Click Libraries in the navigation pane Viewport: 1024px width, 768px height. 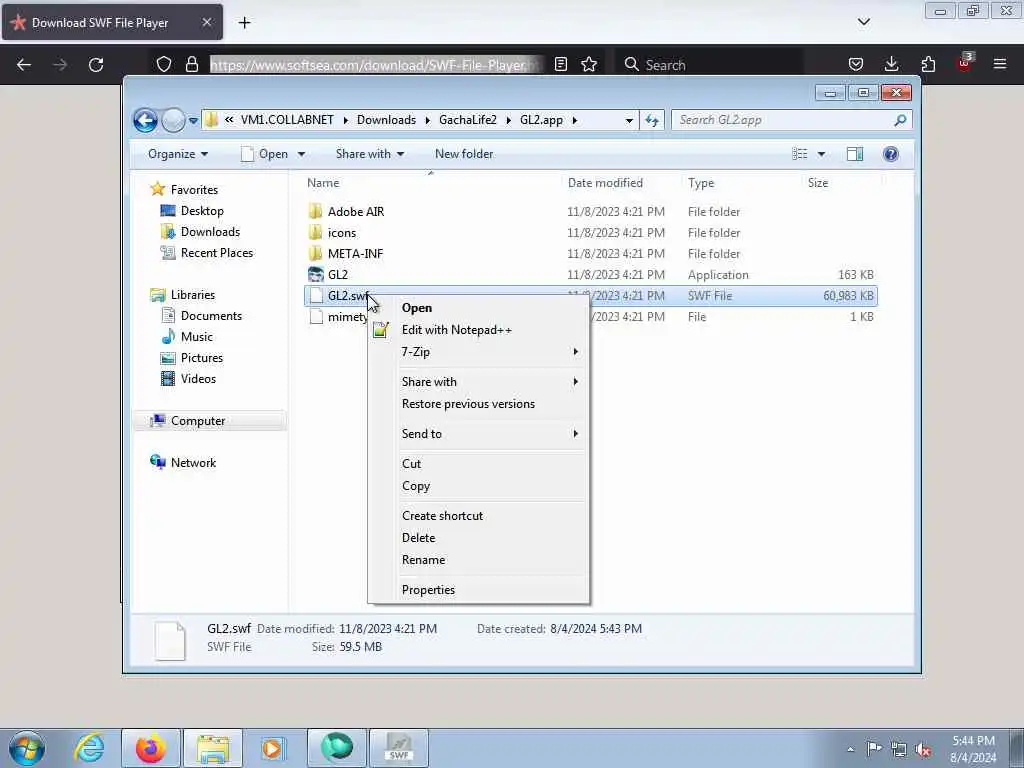193,295
